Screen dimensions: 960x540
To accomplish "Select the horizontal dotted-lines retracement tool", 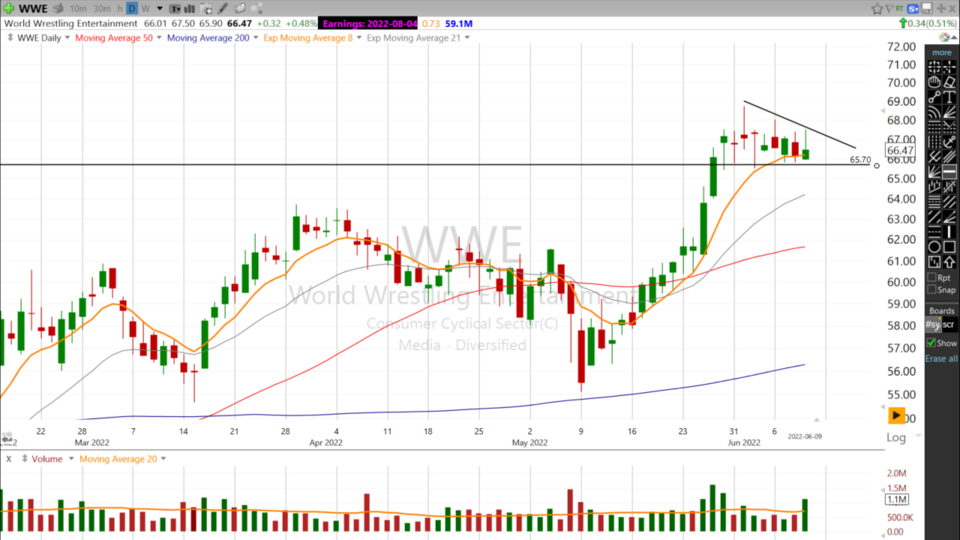I will pyautogui.click(x=934, y=127).
